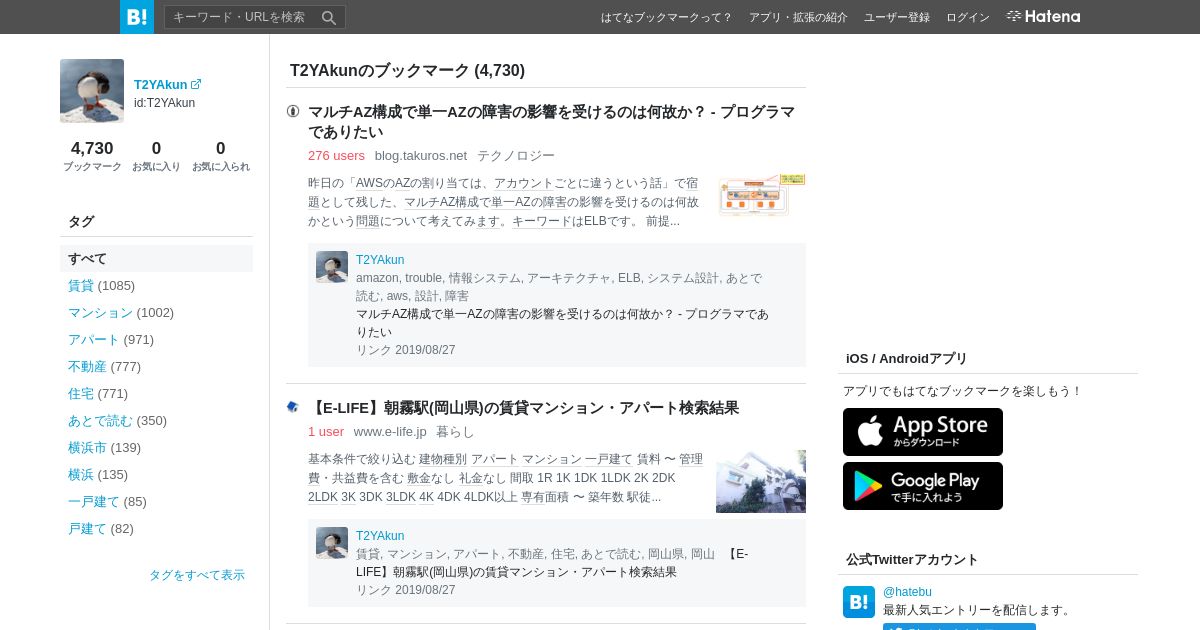Open the App Store download badge

pyautogui.click(x=923, y=432)
